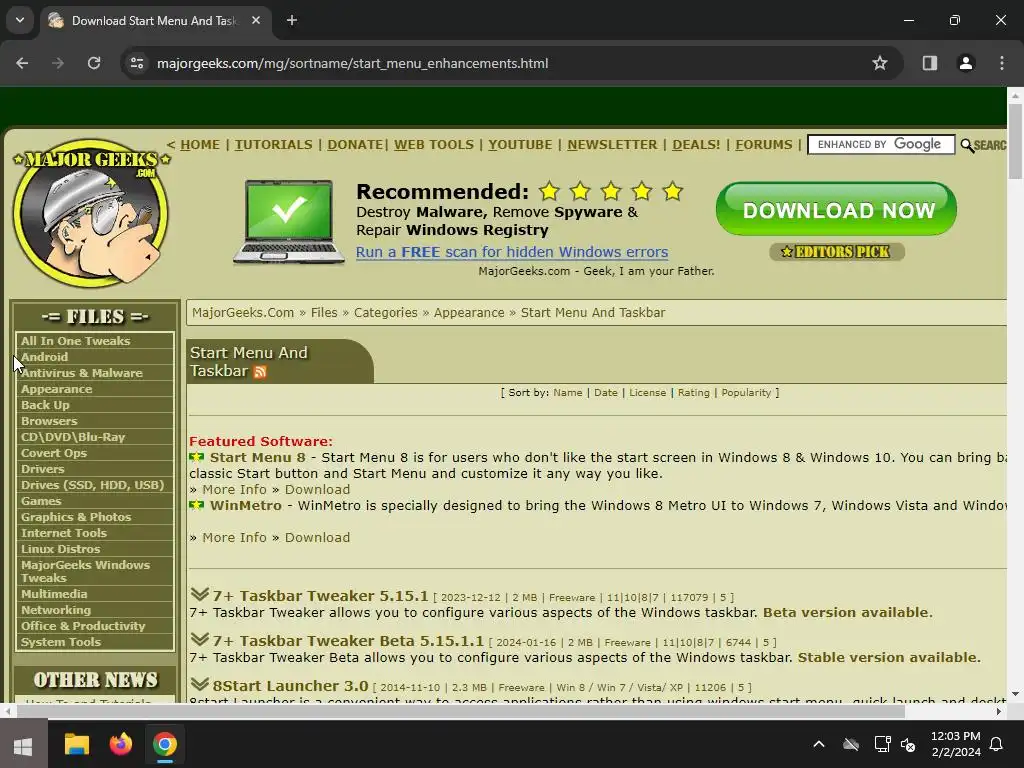Open Windows Start button
Viewport: 1024px width, 768px height.
23,745
